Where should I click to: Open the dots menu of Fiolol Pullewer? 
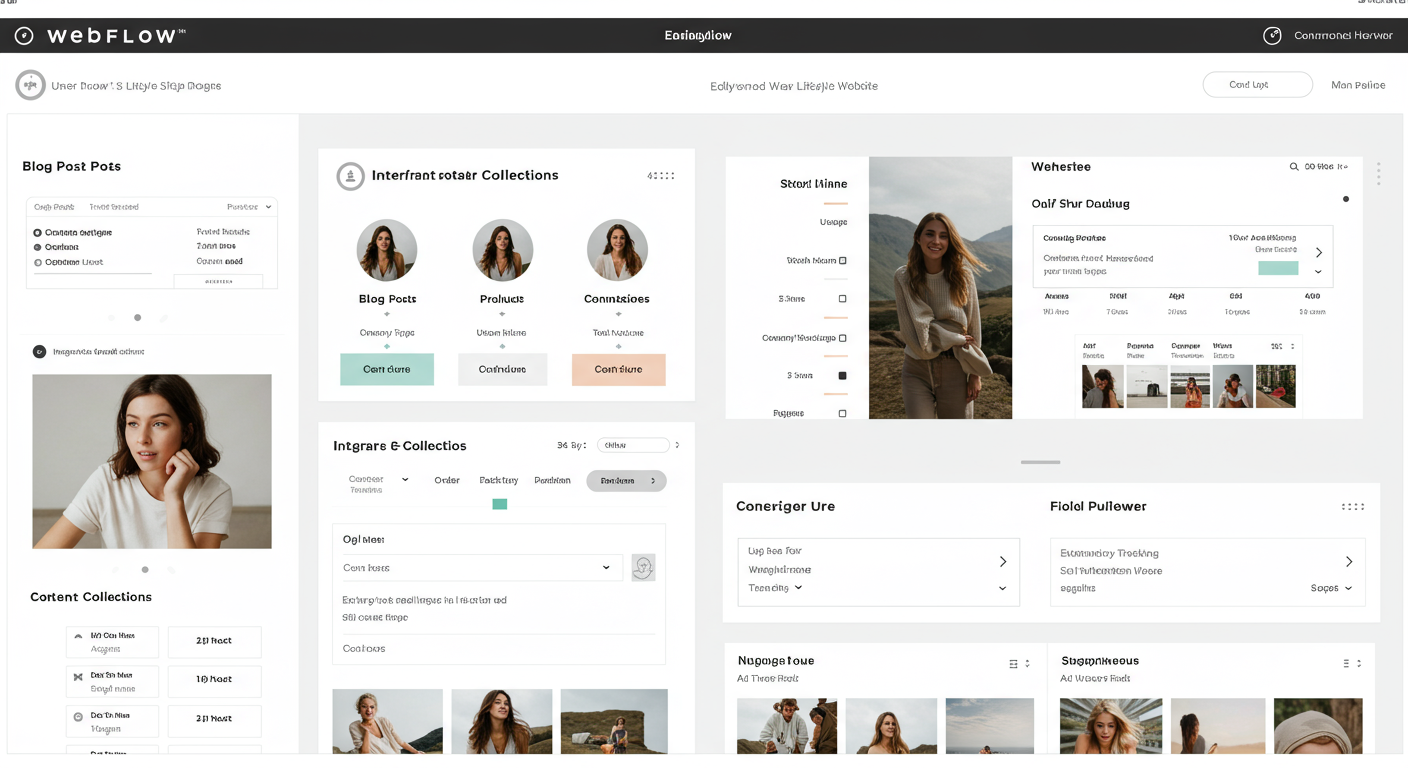pyautogui.click(x=1352, y=507)
